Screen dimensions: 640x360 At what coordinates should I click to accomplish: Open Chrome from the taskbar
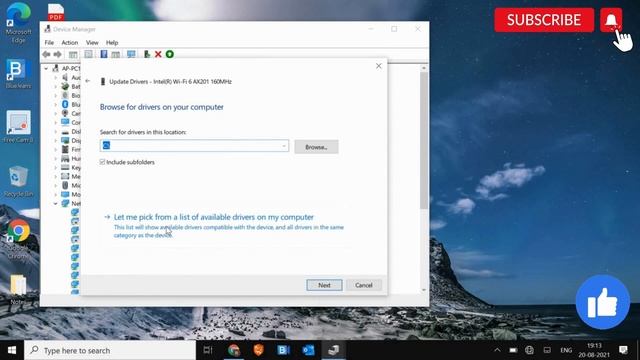[x=234, y=350]
